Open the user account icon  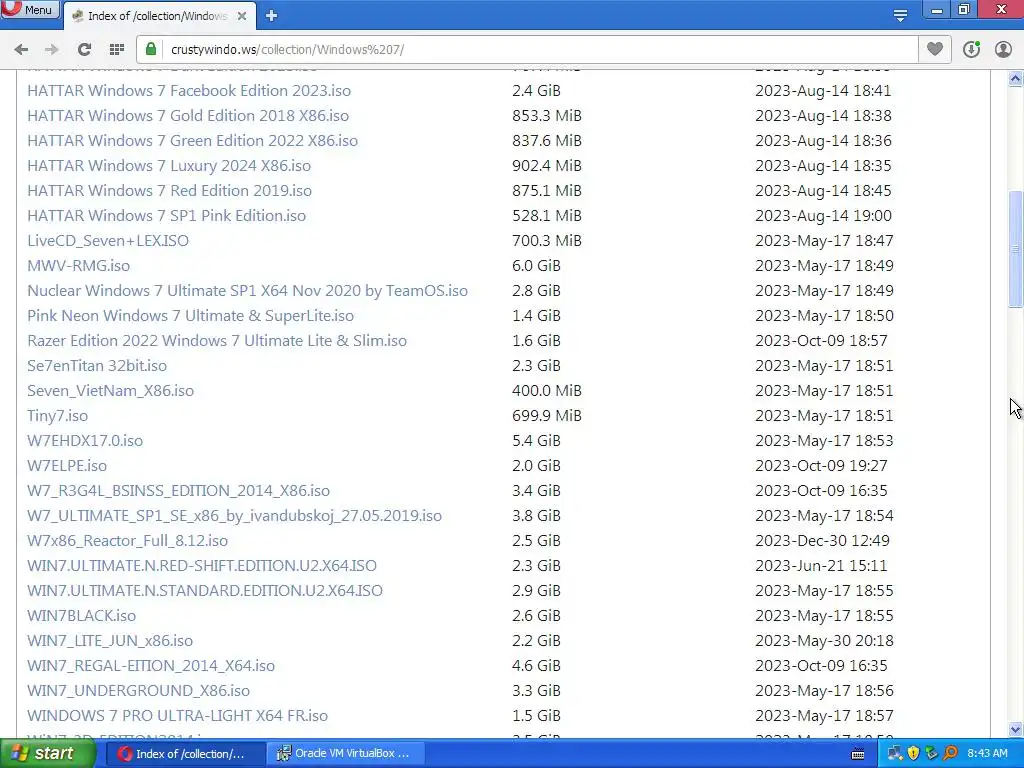[1003, 50]
